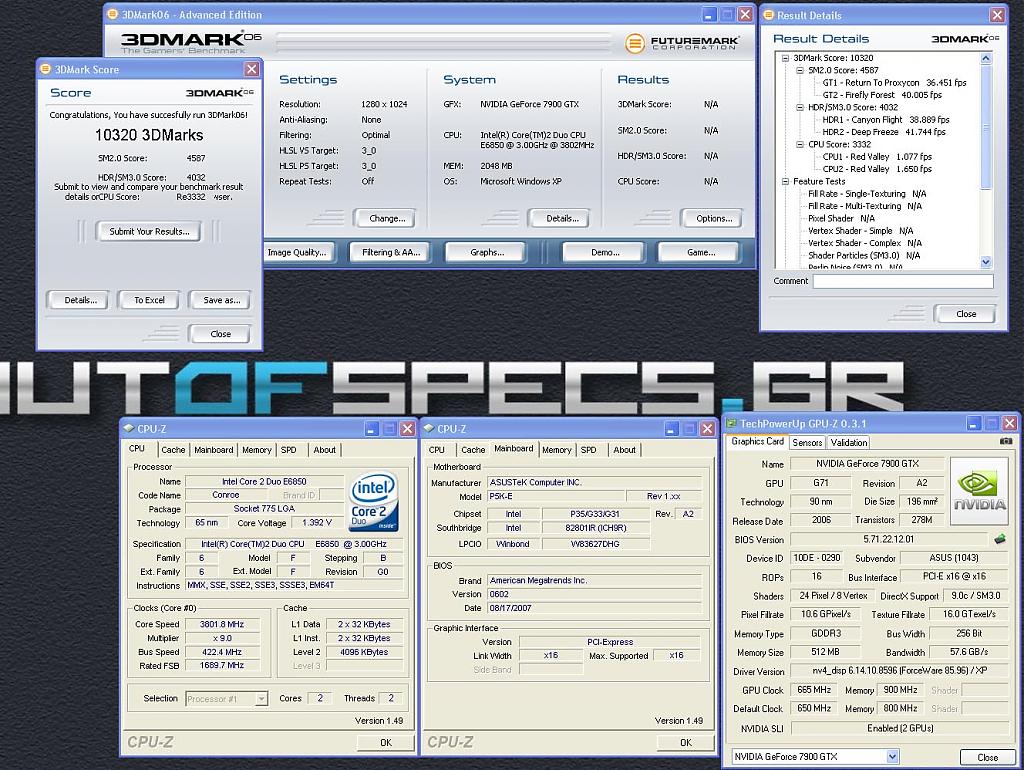
Task: Click OK in the Processor CPU-Z window
Action: pyautogui.click(x=386, y=743)
